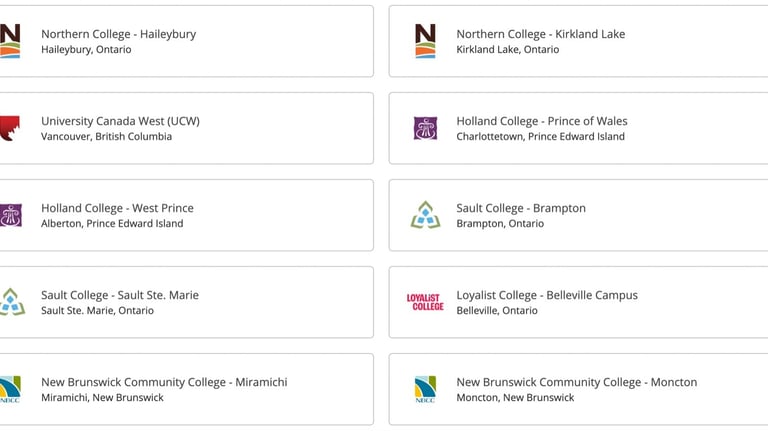Viewport: 768px width, 431px height.
Task: Click the Northern College Kirkland Lake logo
Action: 425,41
